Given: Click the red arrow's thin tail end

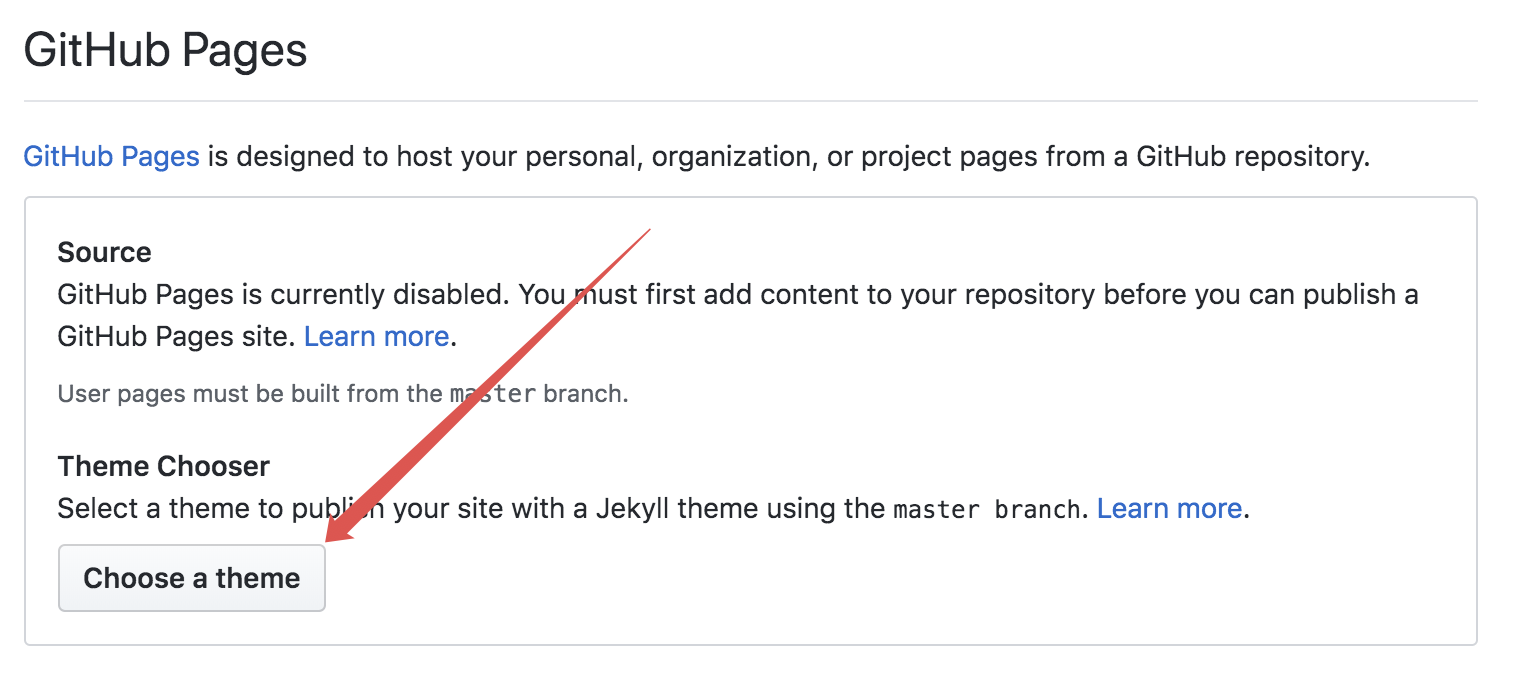Looking at the screenshot, I should pyautogui.click(x=649, y=230).
